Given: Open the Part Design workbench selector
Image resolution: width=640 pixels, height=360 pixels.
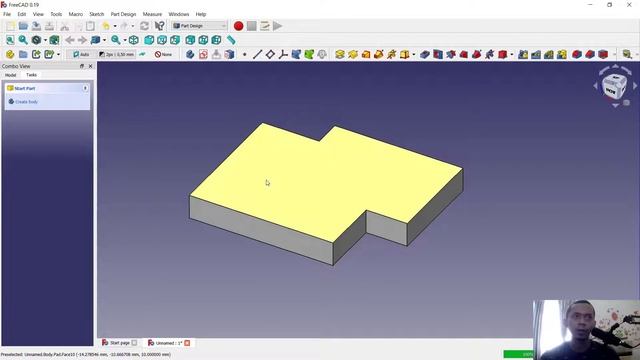Looking at the screenshot, I should point(199,26).
